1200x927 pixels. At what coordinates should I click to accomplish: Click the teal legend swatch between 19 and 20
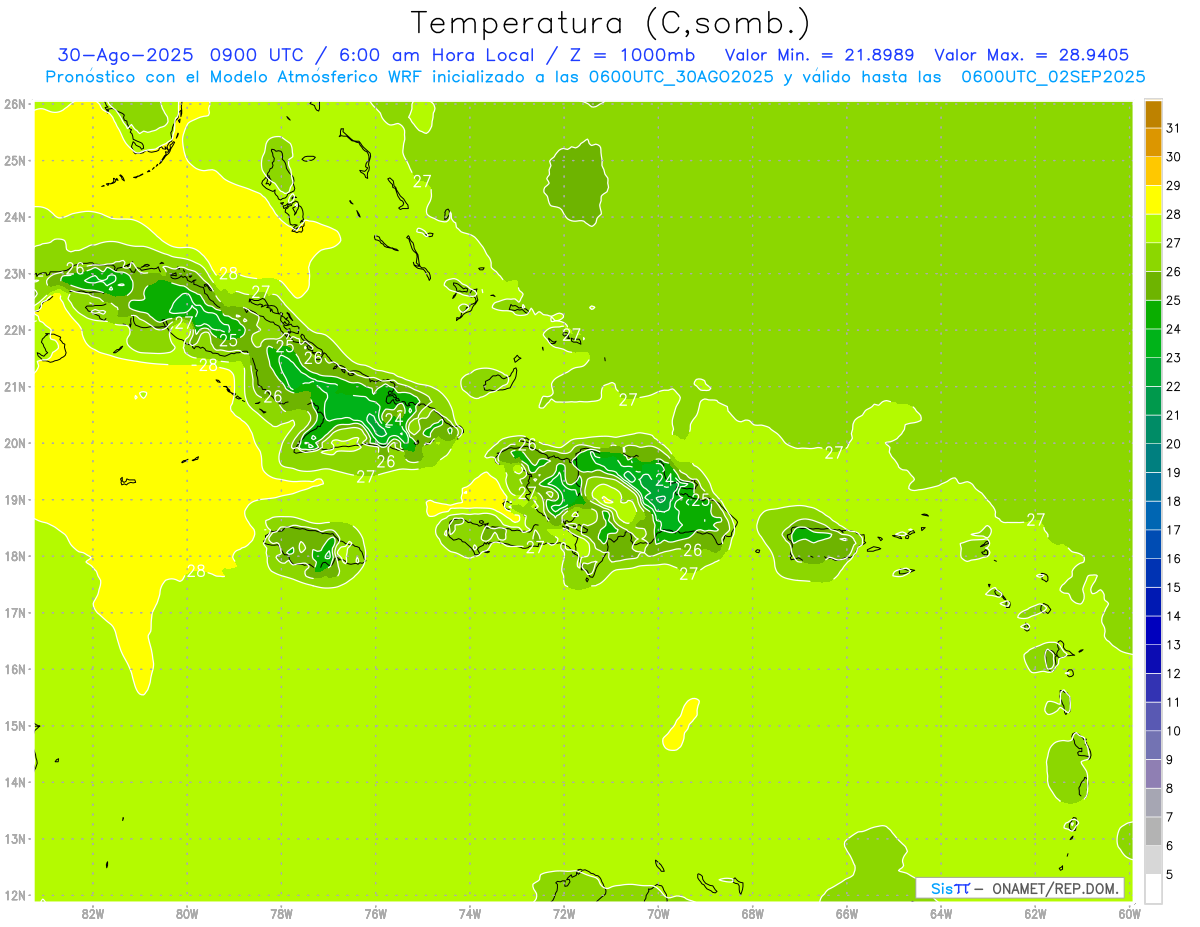point(1153,459)
